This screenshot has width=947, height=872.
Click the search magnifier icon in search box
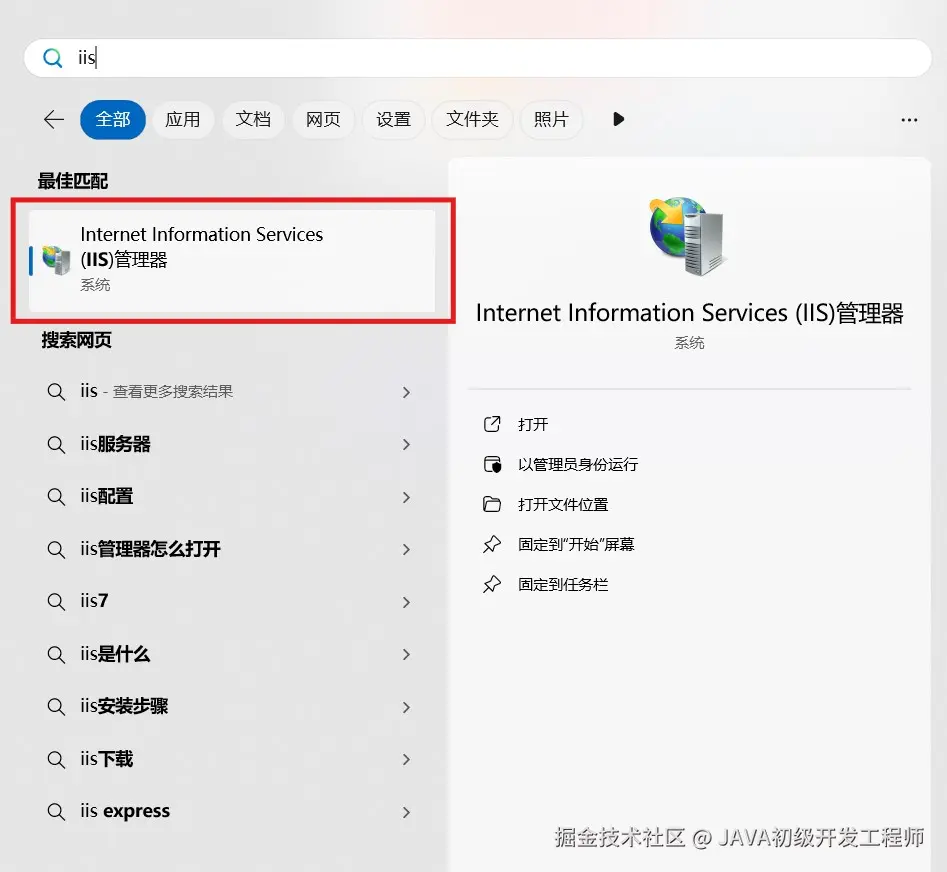click(52, 58)
